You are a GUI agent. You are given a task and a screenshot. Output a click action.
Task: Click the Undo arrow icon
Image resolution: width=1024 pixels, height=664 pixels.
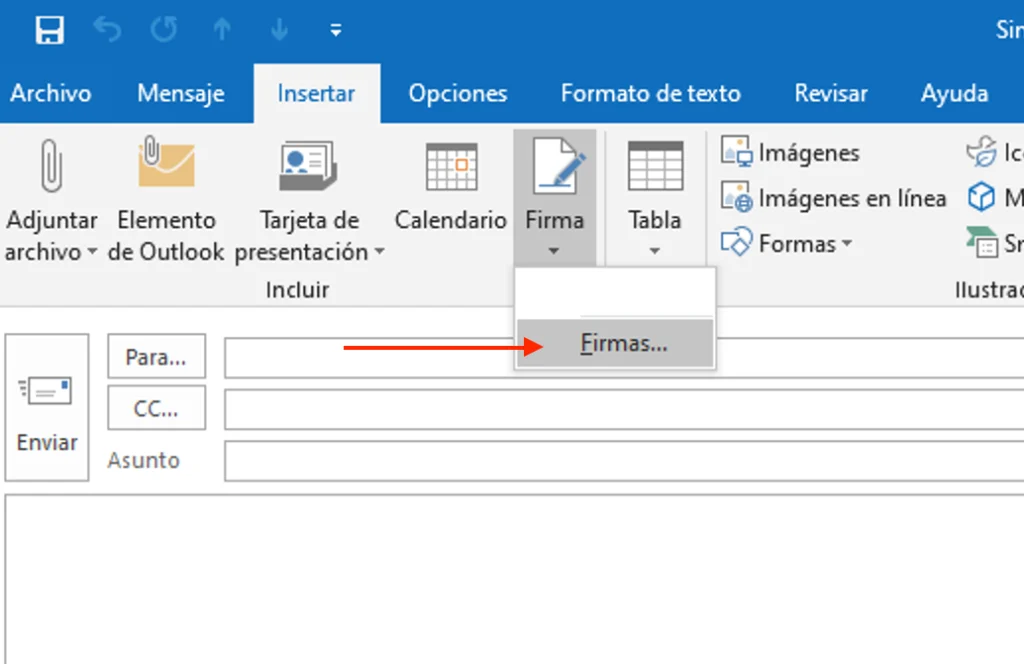click(x=107, y=30)
